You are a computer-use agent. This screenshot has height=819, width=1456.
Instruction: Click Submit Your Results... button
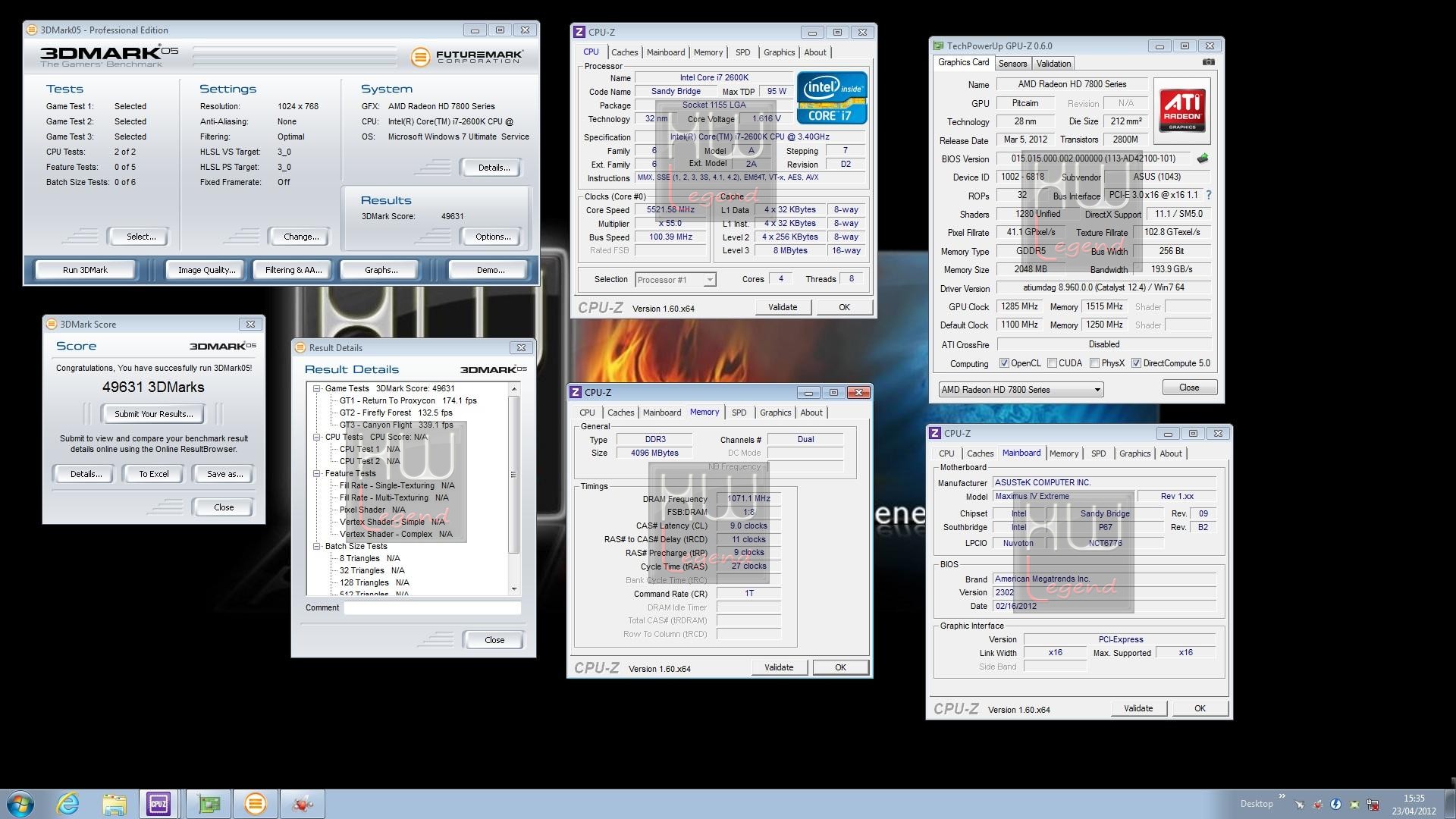[154, 414]
